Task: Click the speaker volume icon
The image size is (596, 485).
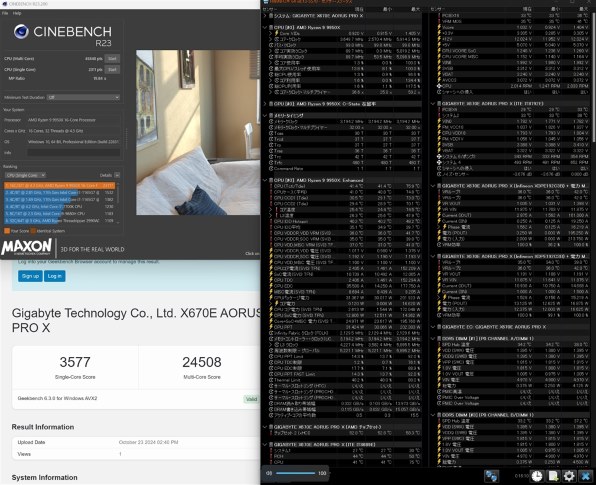Action: [x=269, y=473]
